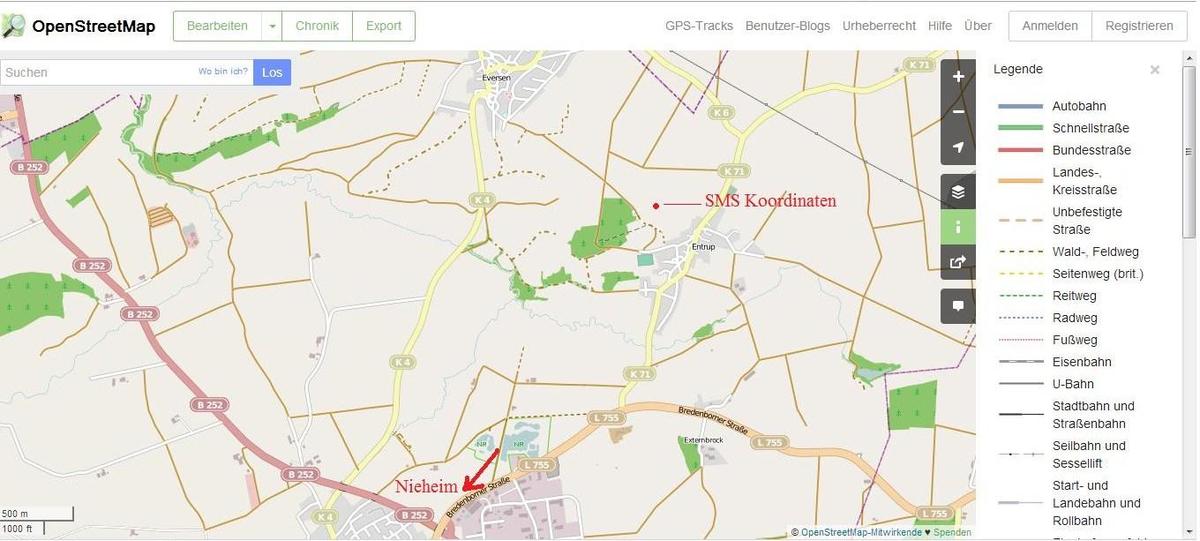Open the Über page
1200x541 pixels.
(978, 26)
